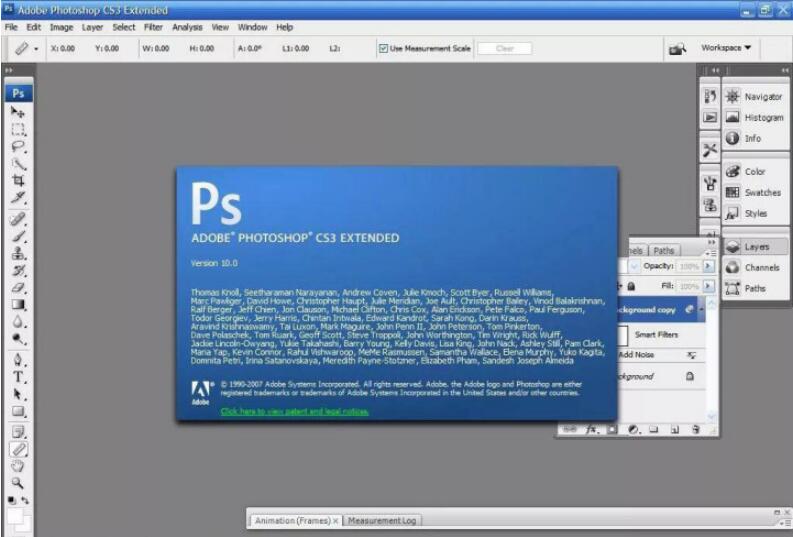Open the Channels panel from dock
The image size is (793, 537).
[x=755, y=267]
